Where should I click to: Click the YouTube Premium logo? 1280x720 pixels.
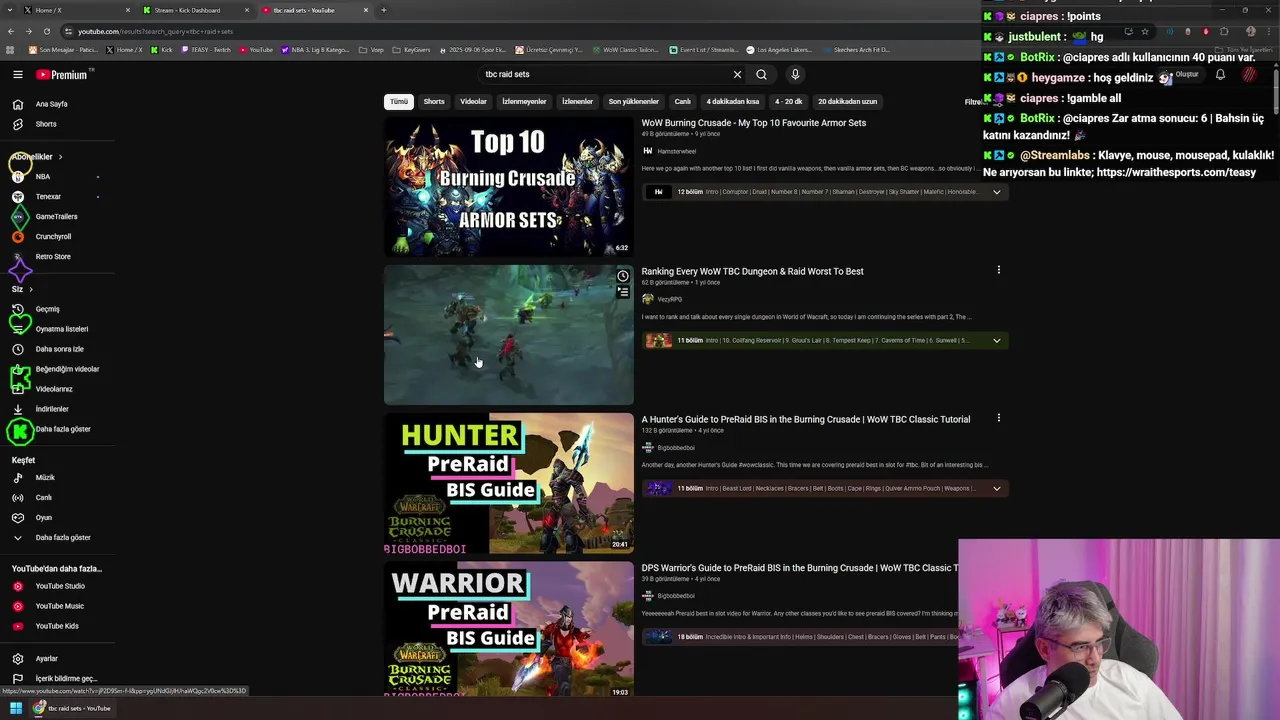pyautogui.click(x=63, y=74)
